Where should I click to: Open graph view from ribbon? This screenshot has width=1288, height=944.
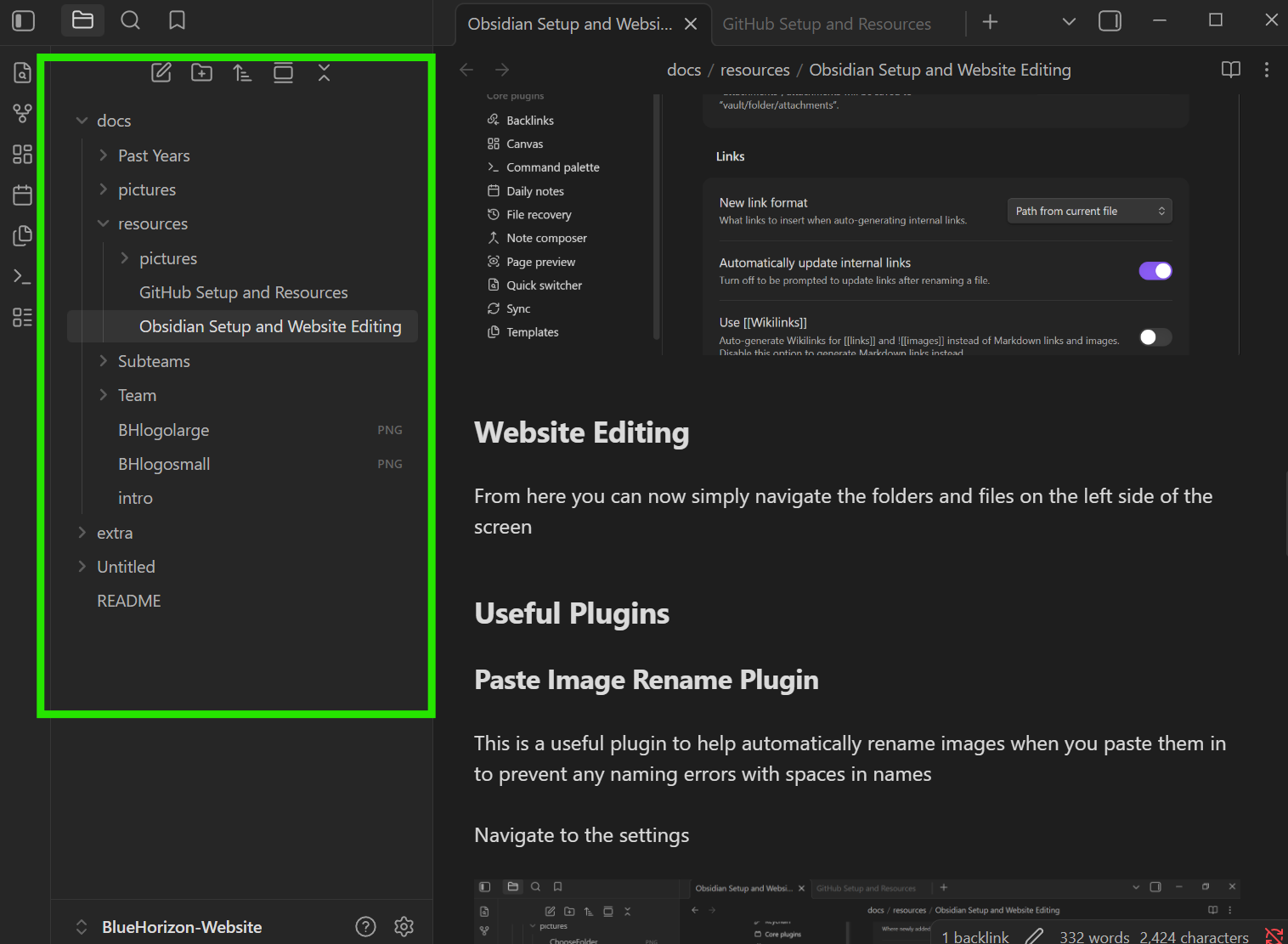point(23,113)
